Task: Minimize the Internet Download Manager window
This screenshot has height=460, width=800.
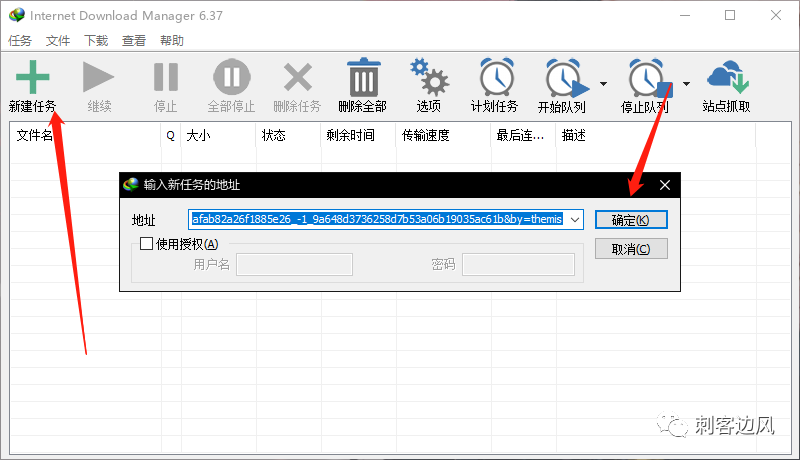Action: [685, 15]
